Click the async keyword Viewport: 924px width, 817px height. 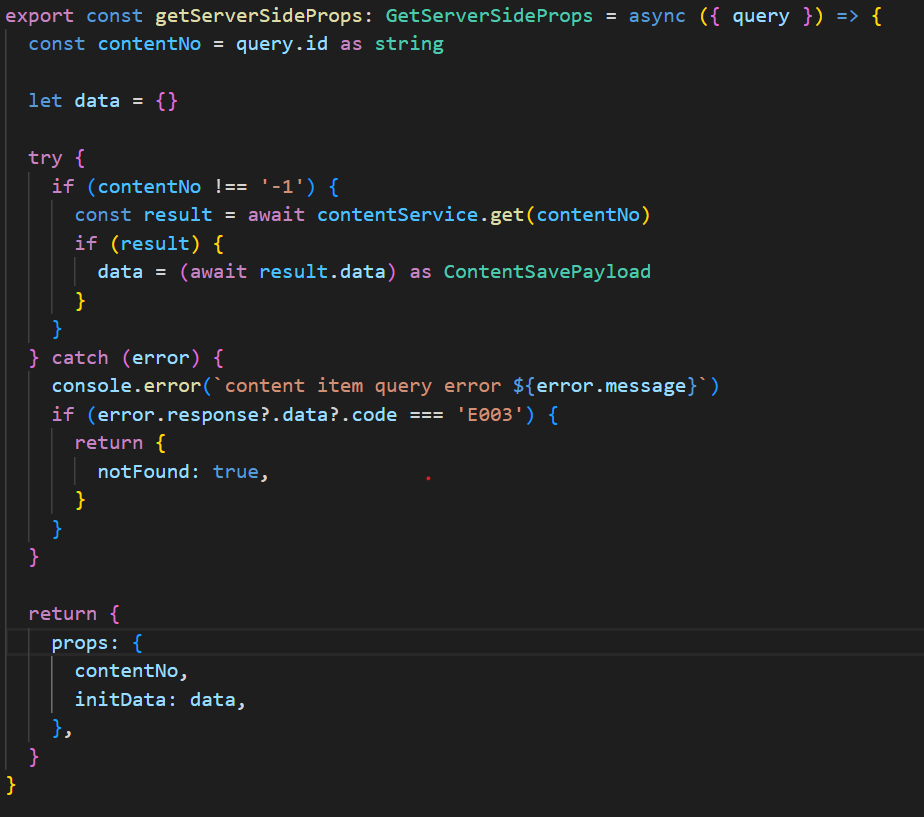pyautogui.click(x=657, y=17)
